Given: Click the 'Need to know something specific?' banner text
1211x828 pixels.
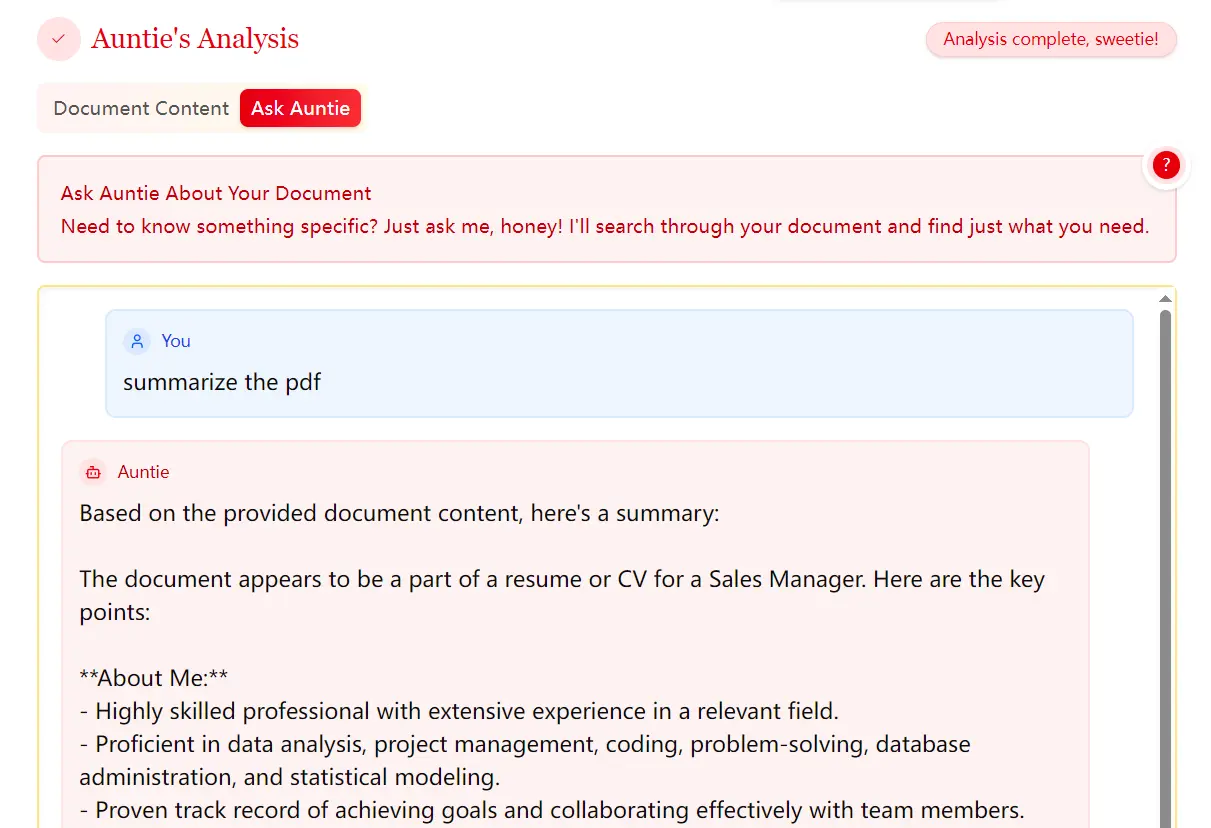Looking at the screenshot, I should coord(604,226).
